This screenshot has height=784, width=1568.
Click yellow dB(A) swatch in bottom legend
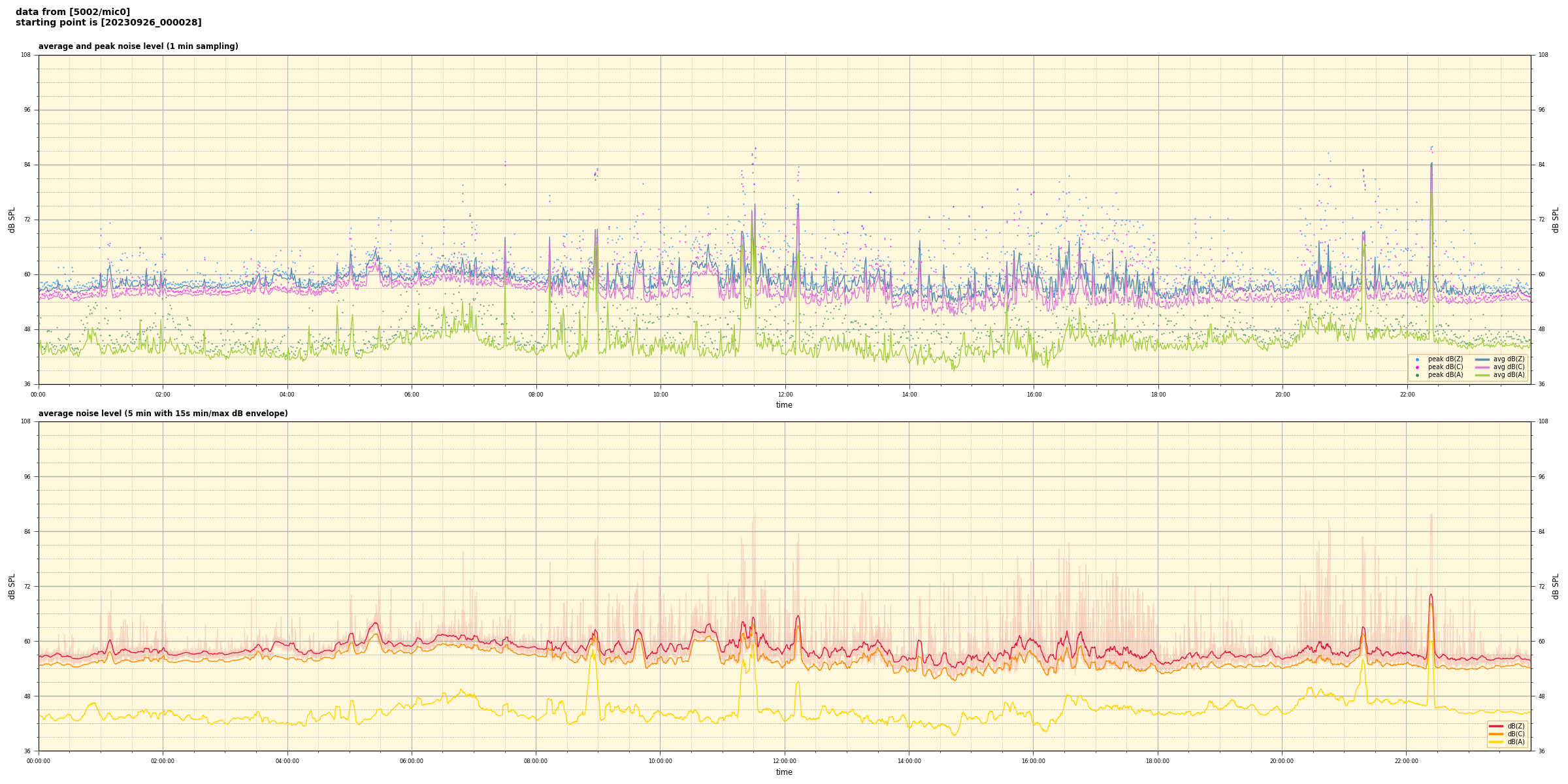point(1496,742)
